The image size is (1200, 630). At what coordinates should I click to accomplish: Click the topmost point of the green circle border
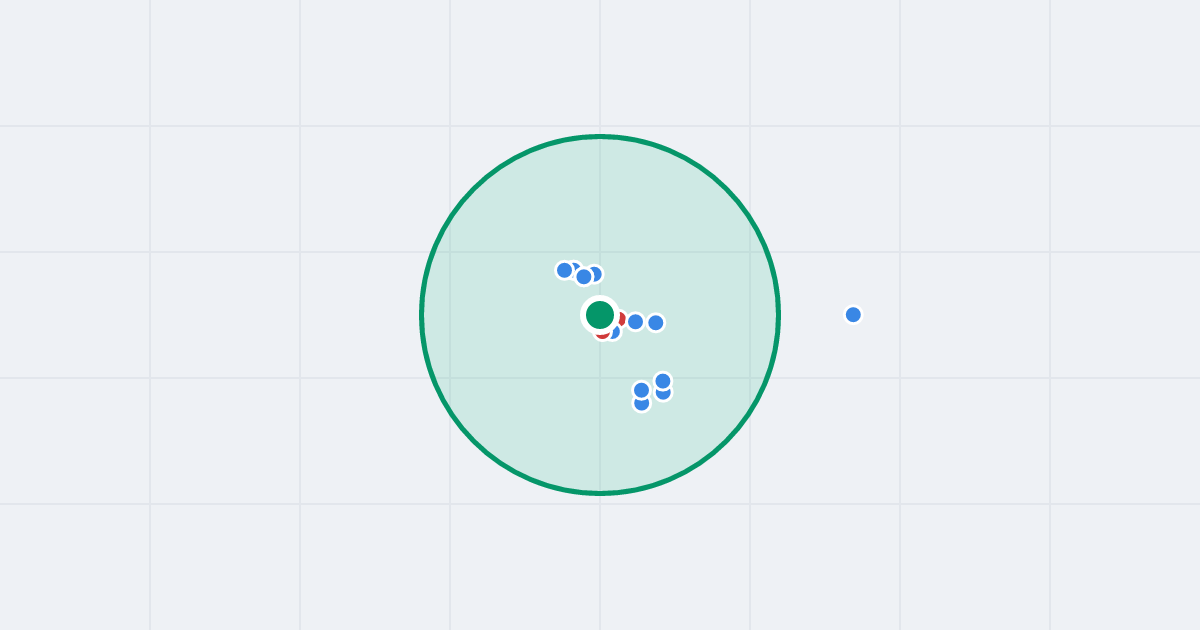coord(600,136)
